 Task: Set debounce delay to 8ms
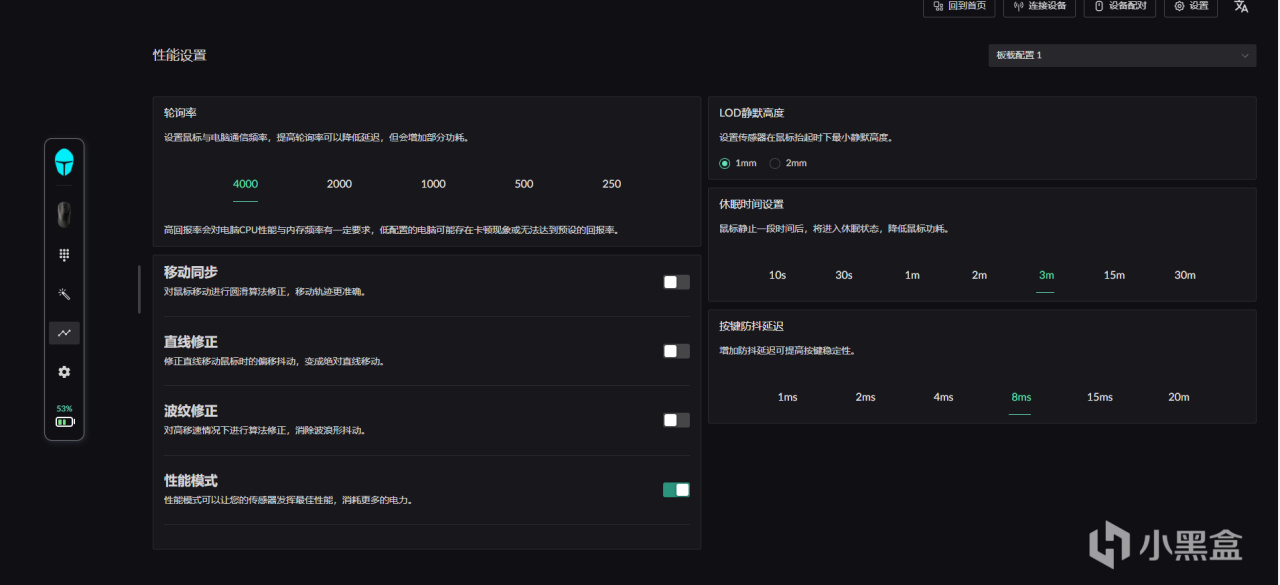[1021, 397]
